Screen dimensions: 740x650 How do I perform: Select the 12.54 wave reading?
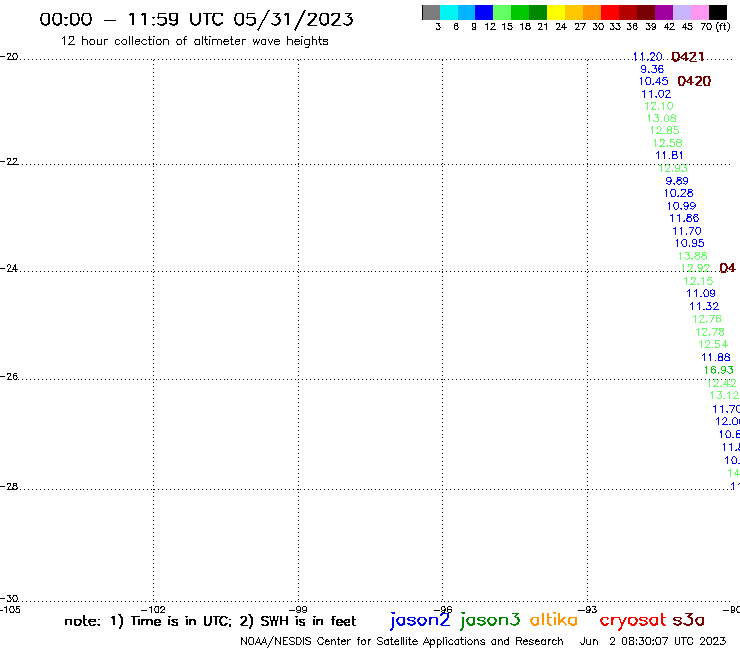click(713, 344)
